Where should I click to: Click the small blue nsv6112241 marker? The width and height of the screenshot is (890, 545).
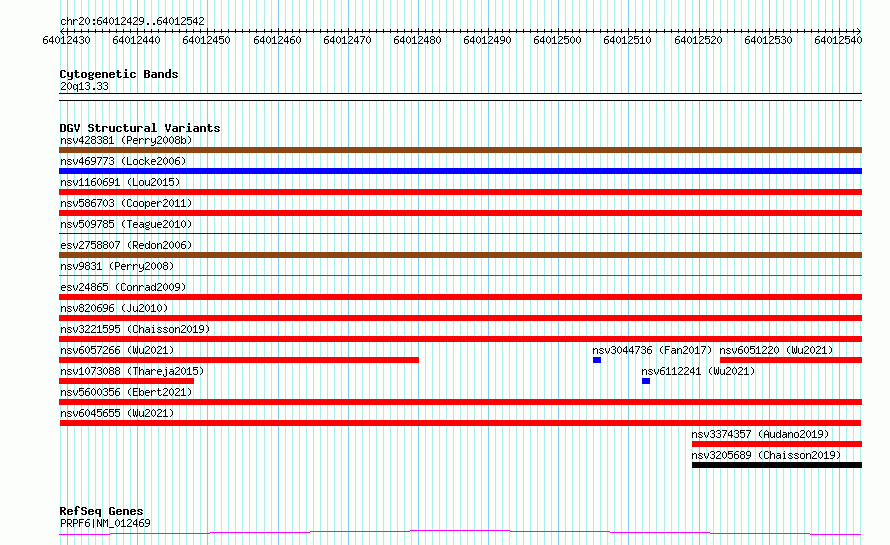coord(646,381)
